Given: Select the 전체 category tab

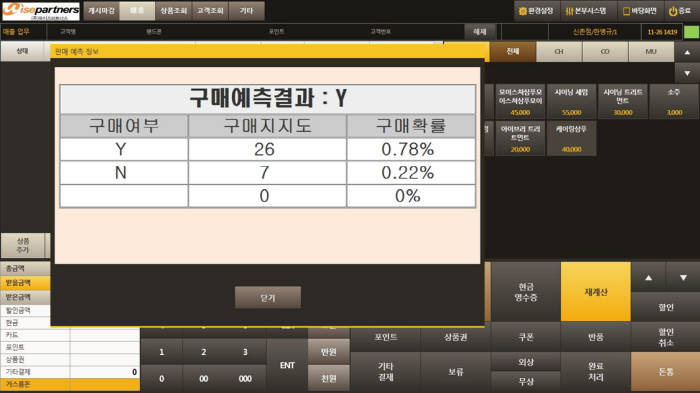Looking at the screenshot, I should pyautogui.click(x=512, y=52).
